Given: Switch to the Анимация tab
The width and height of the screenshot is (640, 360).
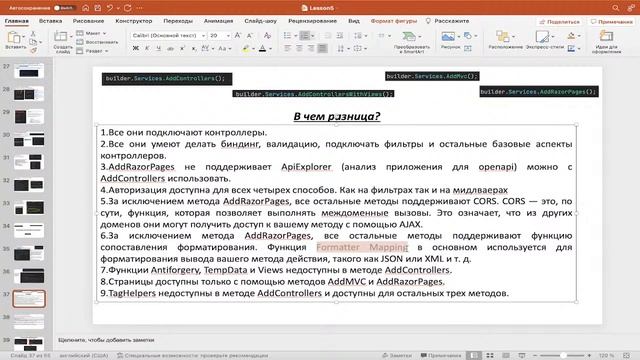Looking at the screenshot, I should (x=218, y=21).
